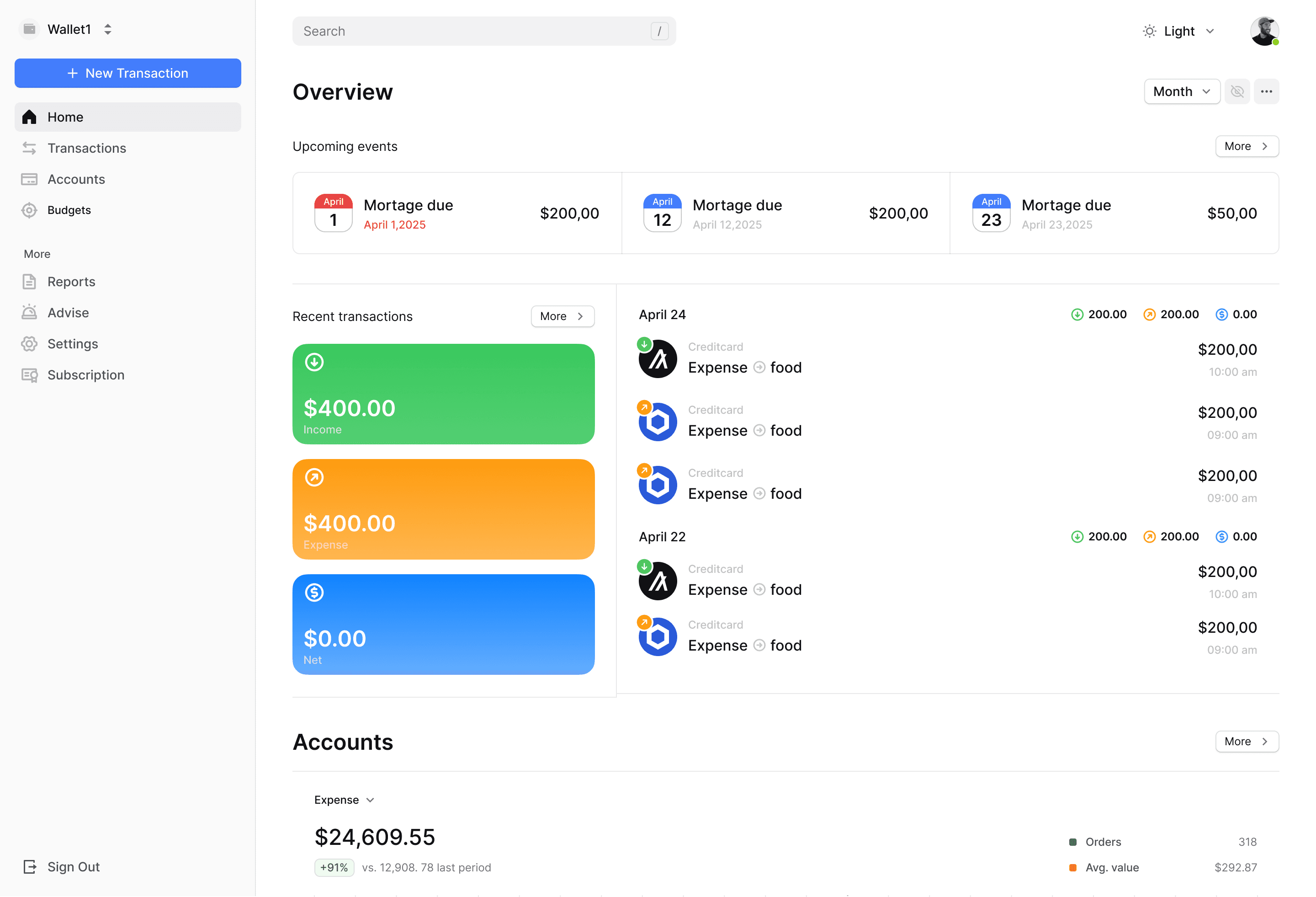The height and width of the screenshot is (897, 1316).
Task: Click the April 1 calendar event icon
Action: [x=334, y=213]
